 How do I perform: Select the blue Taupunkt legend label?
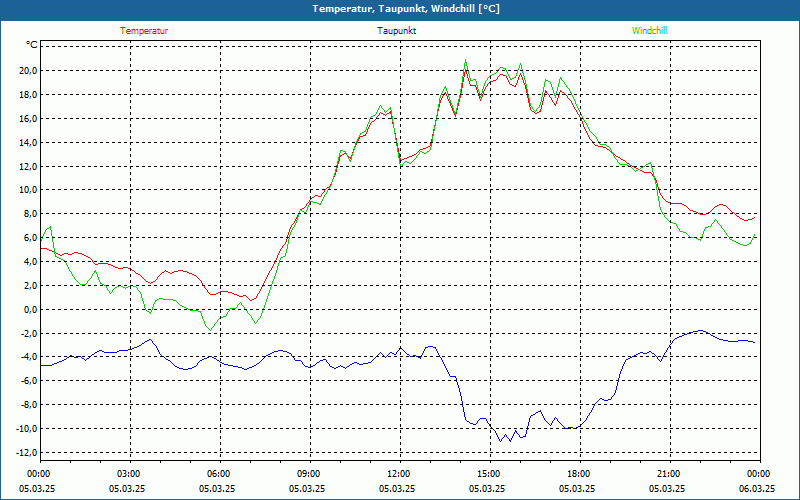397,31
